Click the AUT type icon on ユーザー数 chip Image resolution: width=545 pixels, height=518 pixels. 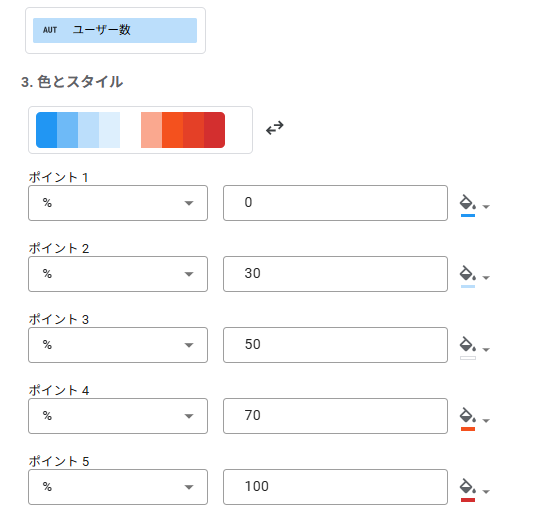50,30
